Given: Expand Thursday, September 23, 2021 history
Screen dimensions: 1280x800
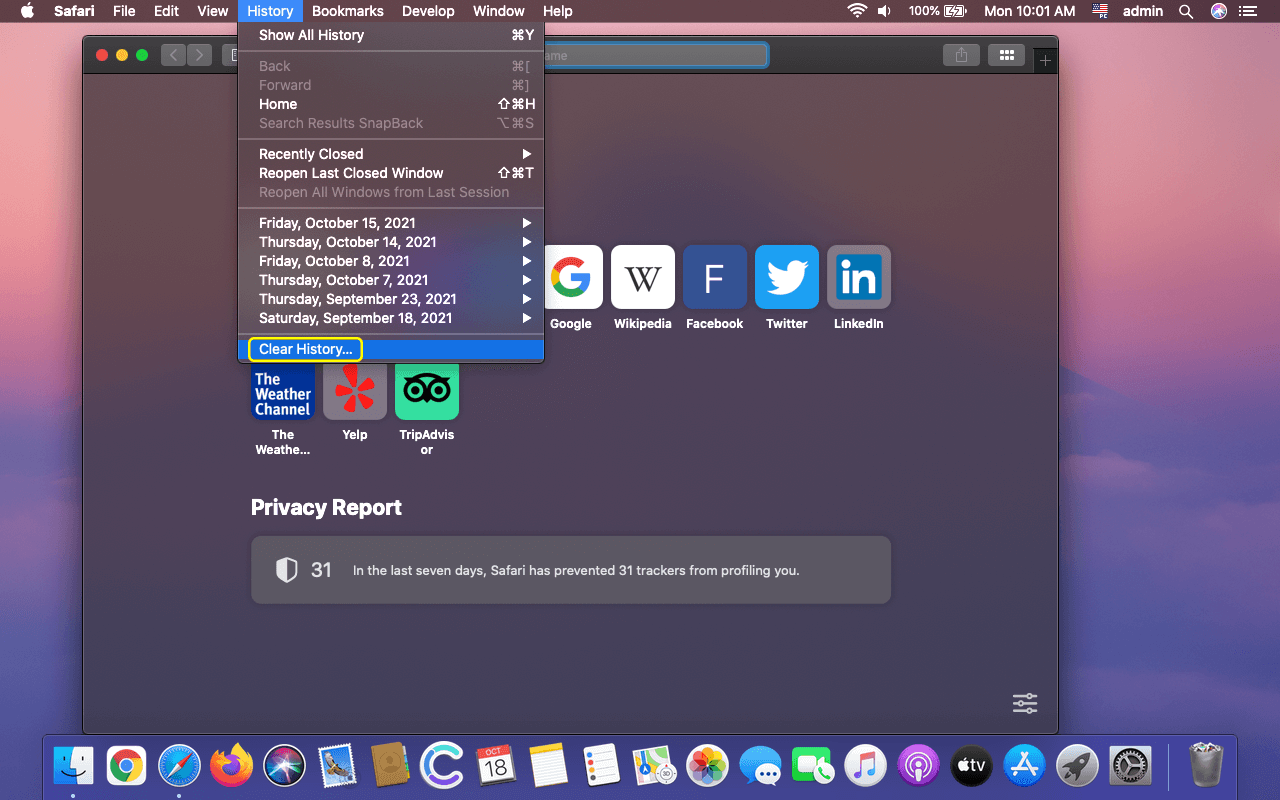Looking at the screenshot, I should tap(391, 299).
